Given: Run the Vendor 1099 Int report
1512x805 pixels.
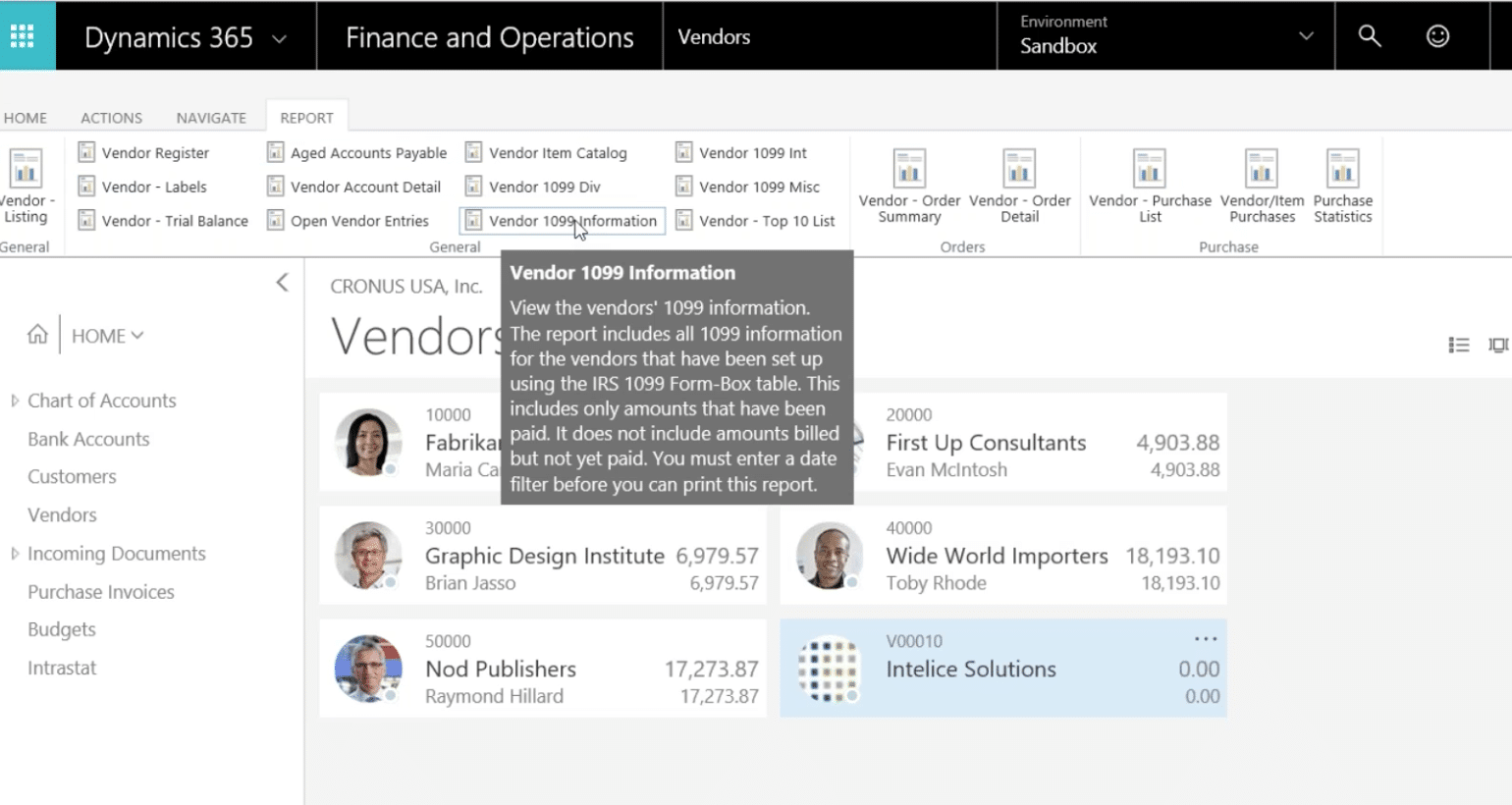Looking at the screenshot, I should point(742,152).
